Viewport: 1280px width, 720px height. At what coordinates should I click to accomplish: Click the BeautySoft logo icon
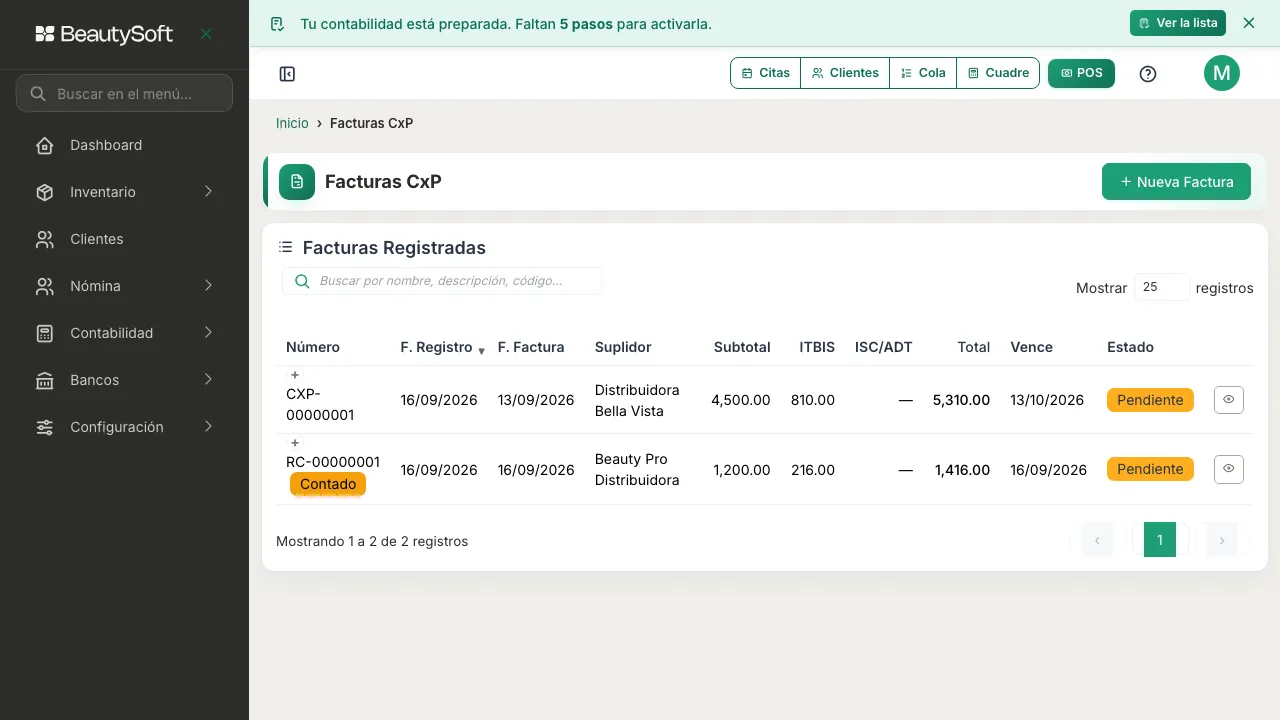tap(44, 34)
